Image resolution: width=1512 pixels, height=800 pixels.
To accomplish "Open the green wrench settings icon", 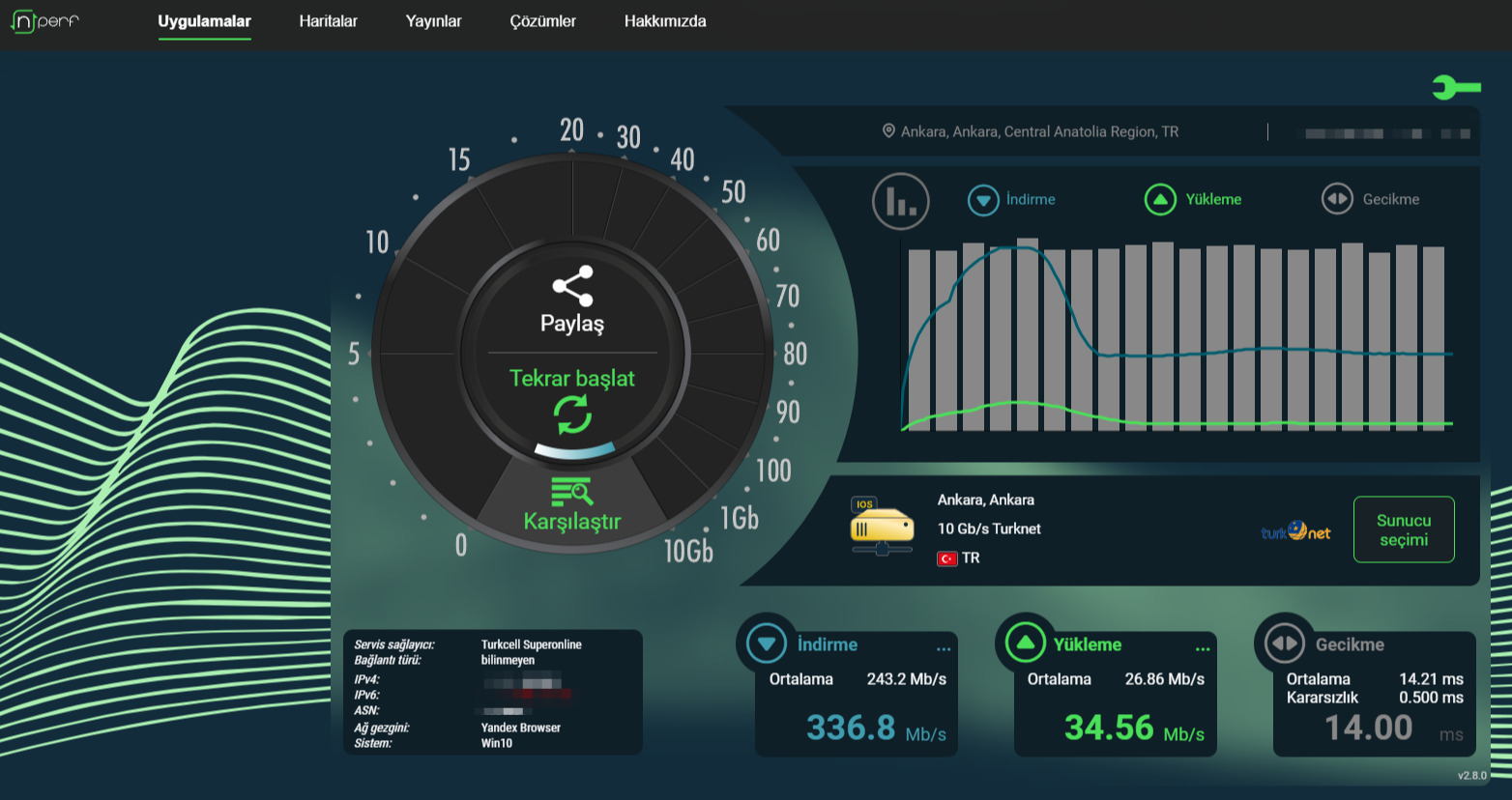I will click(1457, 88).
